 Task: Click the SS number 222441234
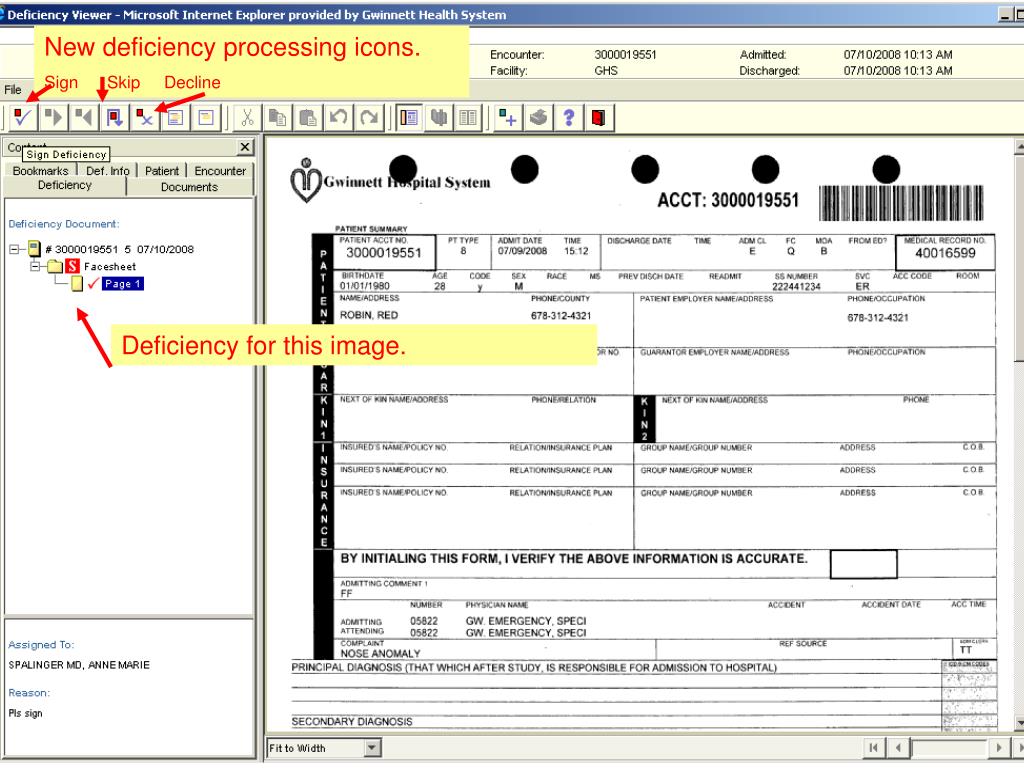click(796, 286)
